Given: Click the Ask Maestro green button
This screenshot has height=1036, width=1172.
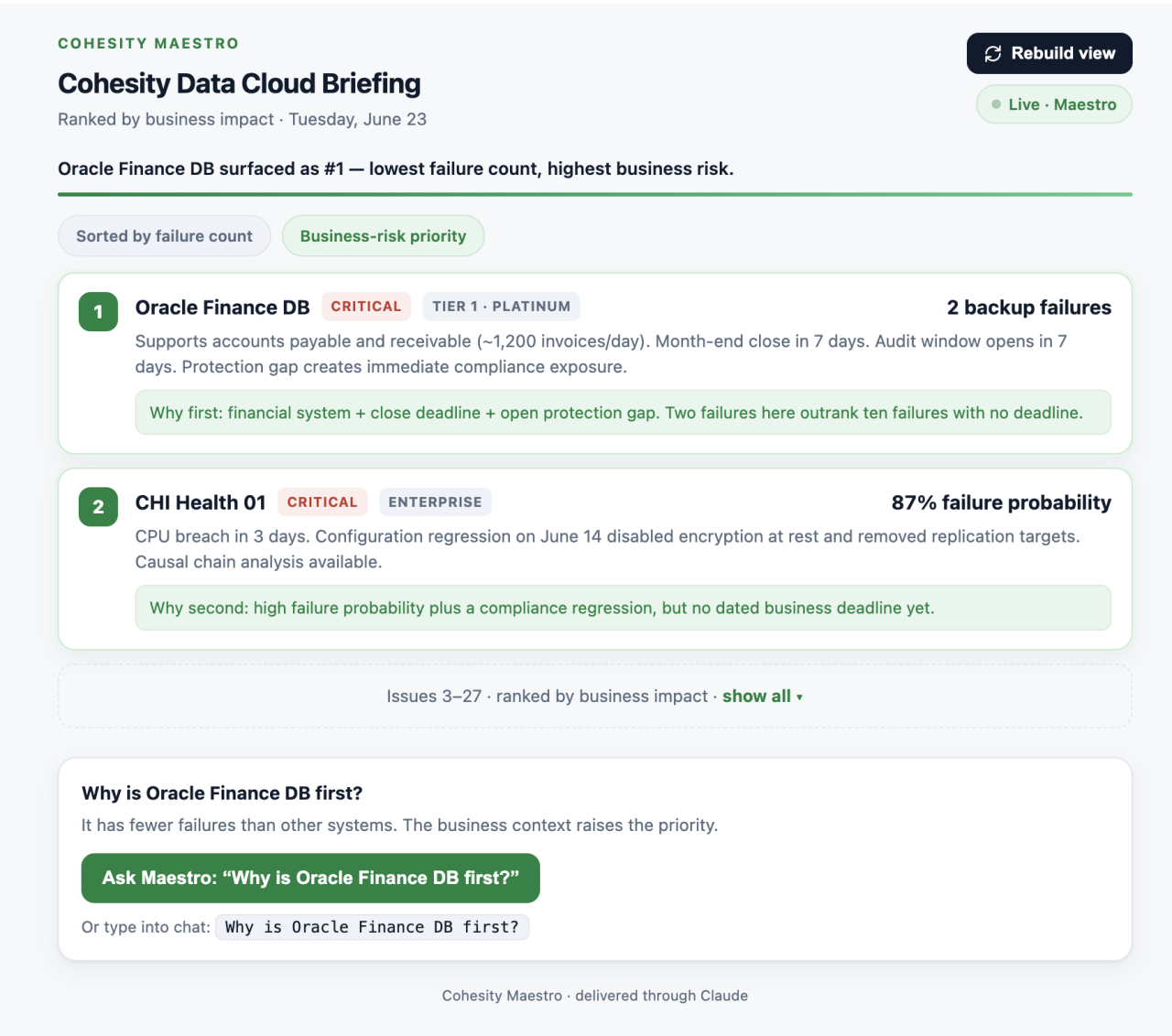Looking at the screenshot, I should [310, 879].
